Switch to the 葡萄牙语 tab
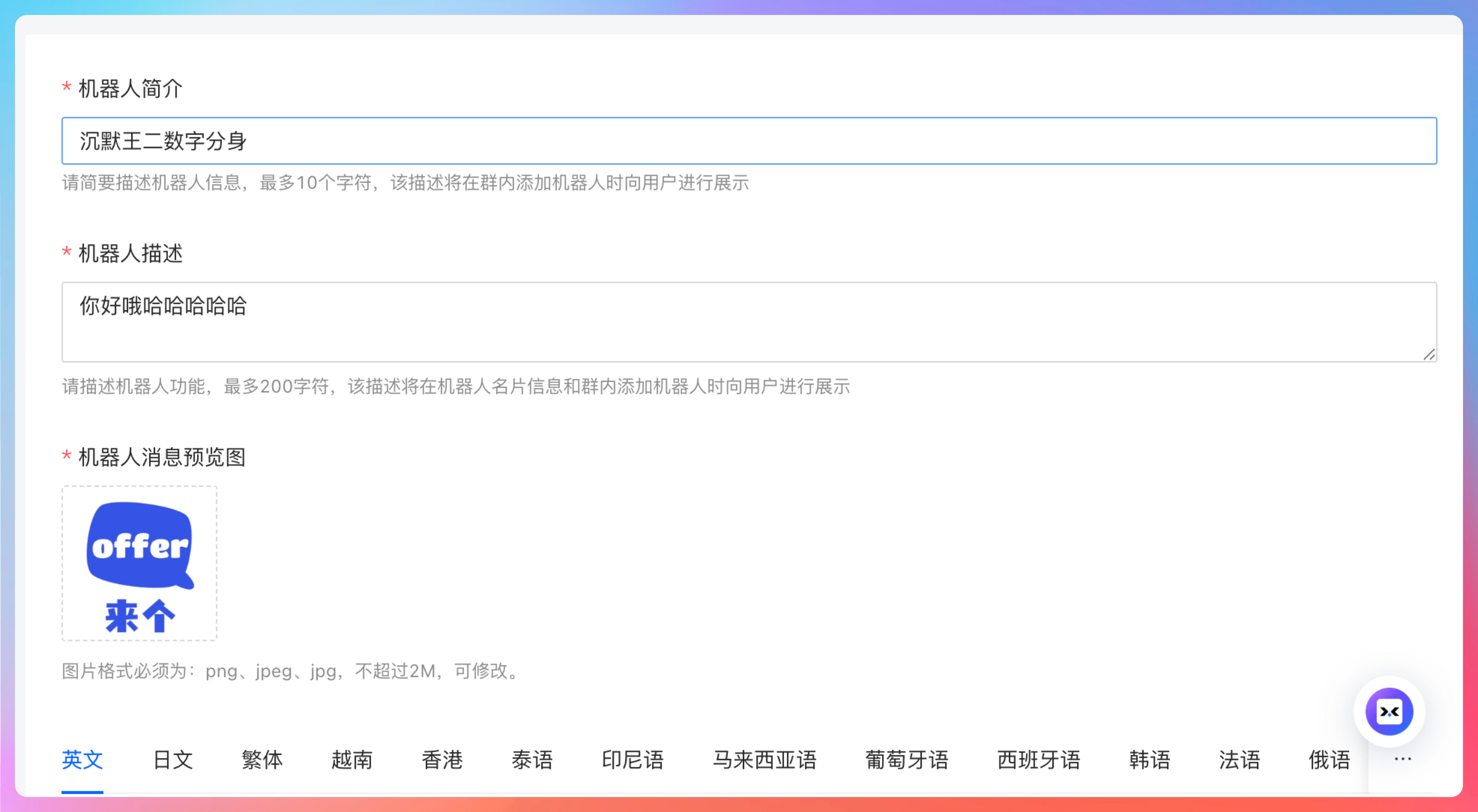 907,760
